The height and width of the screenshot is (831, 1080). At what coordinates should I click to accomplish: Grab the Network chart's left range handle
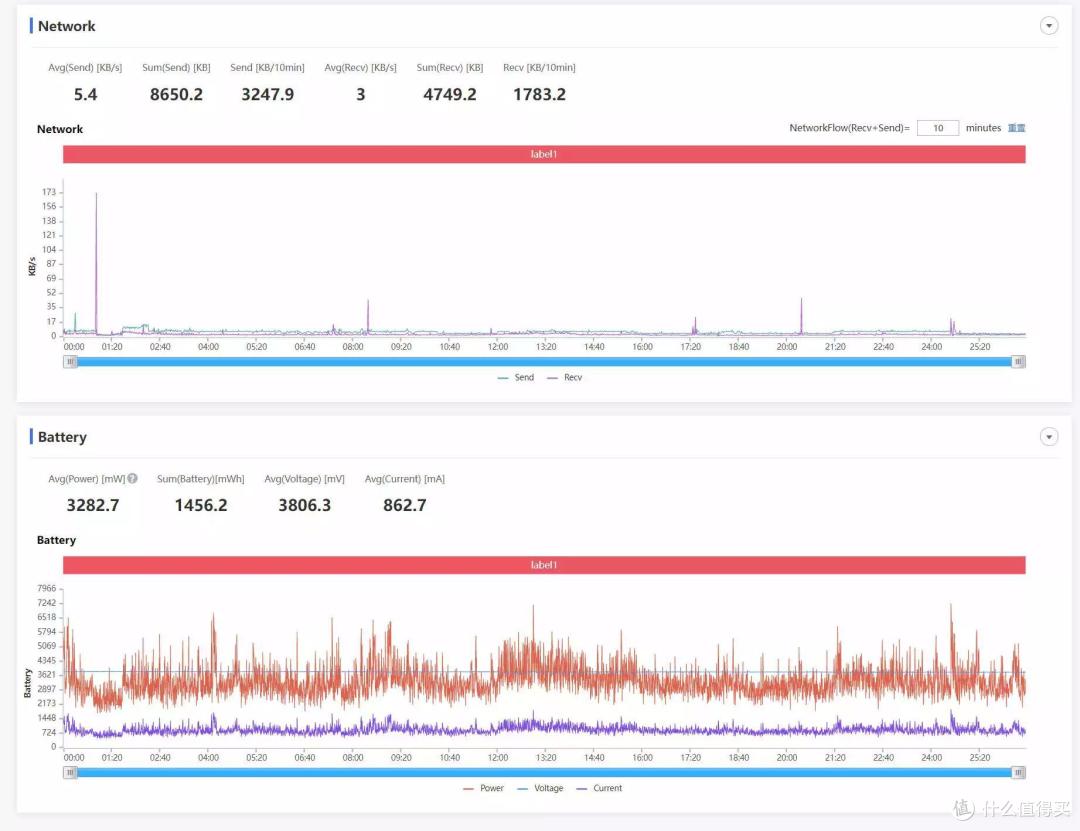click(70, 362)
